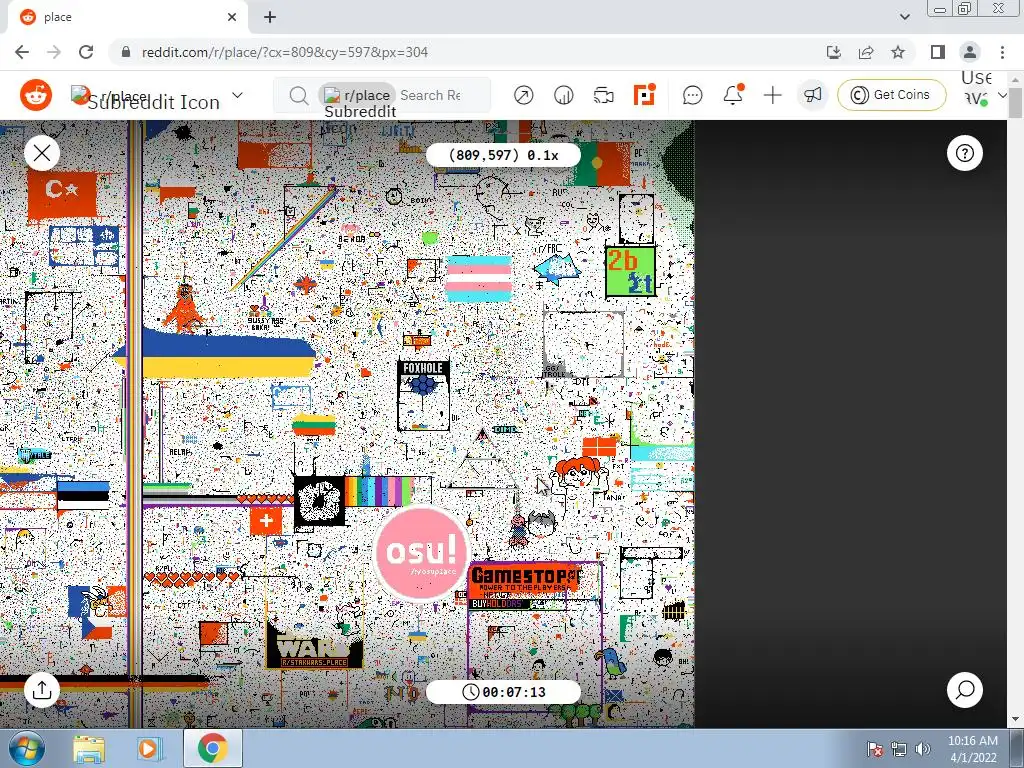Image resolution: width=1024 pixels, height=768 pixels.
Task: Go back with browser back arrow
Action: [x=22, y=52]
